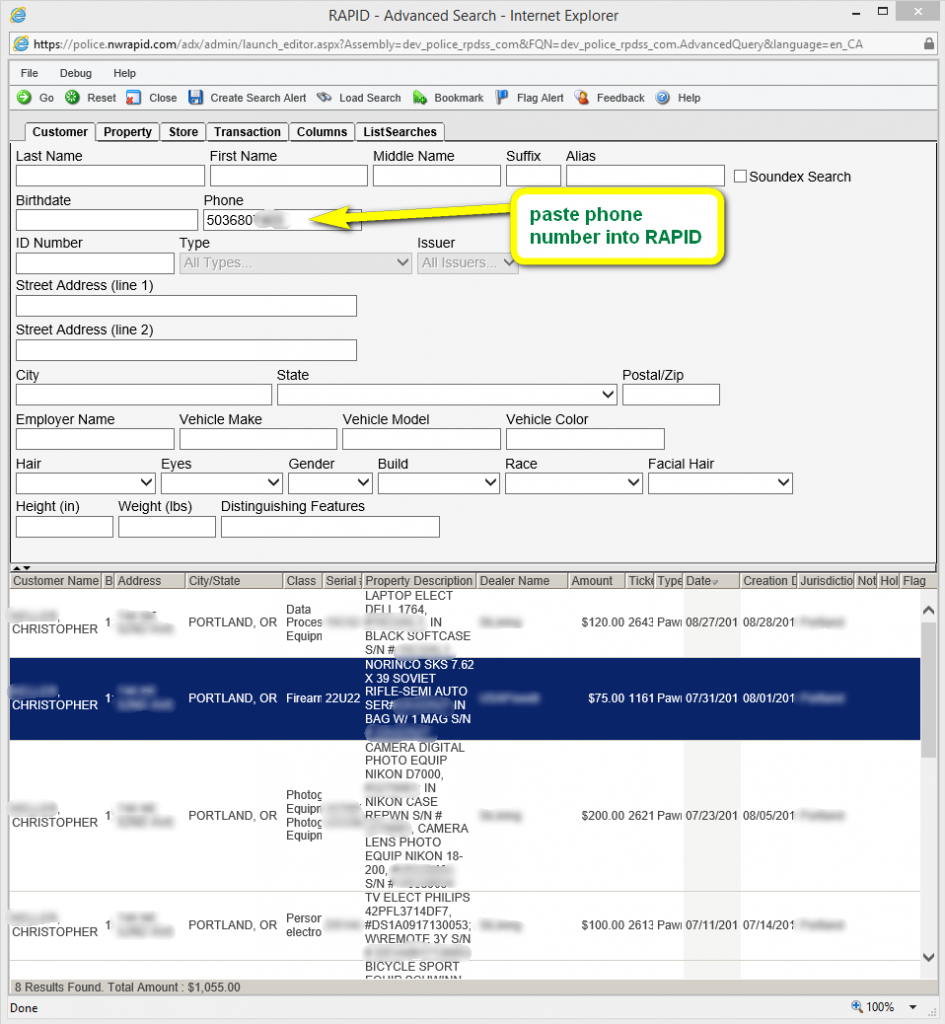
Task: Click the blue Help question icon
Action: 663,98
